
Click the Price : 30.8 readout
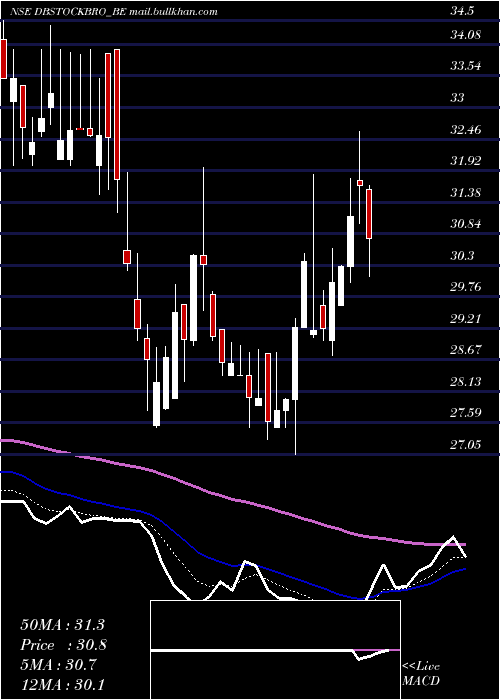[63, 645]
